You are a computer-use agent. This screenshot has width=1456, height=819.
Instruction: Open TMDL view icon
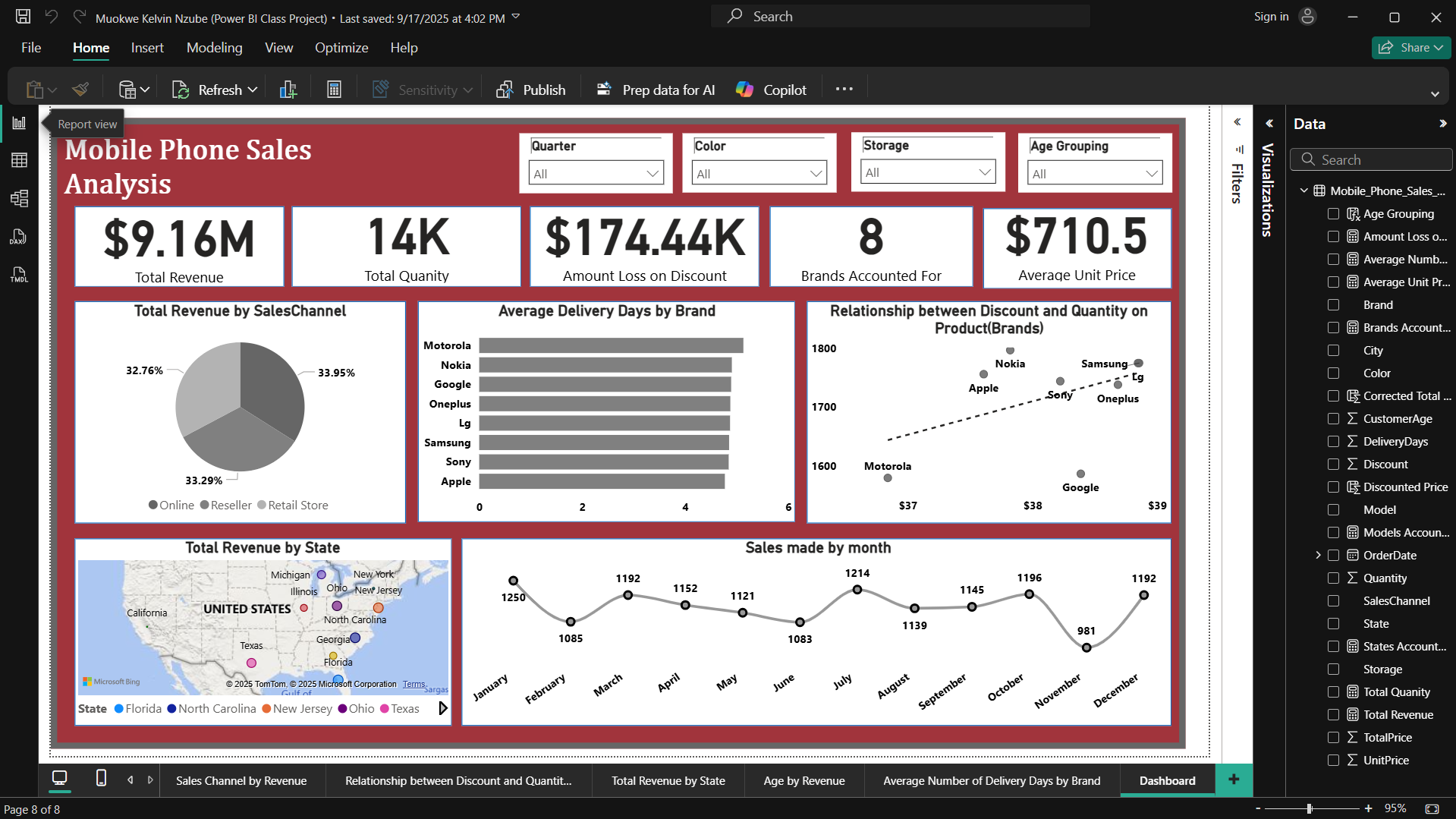pos(19,275)
